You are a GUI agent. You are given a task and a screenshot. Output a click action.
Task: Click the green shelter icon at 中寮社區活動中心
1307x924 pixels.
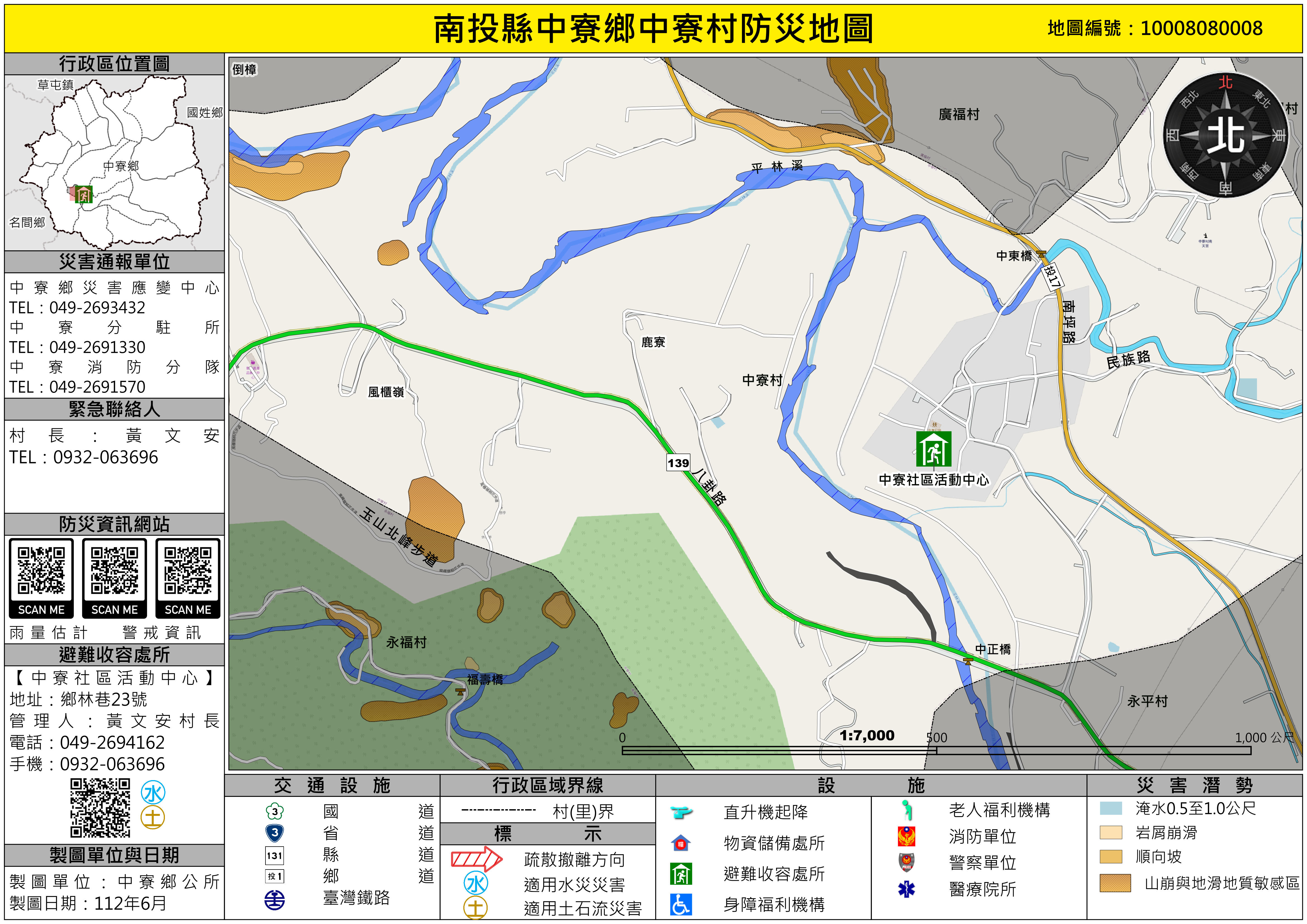(x=934, y=449)
